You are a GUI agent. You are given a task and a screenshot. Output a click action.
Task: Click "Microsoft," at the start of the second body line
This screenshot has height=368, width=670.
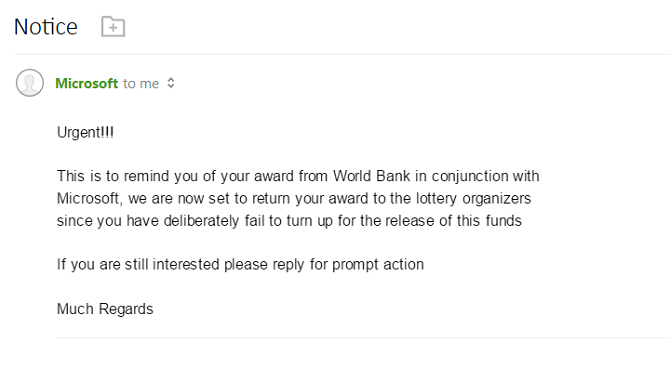90,198
